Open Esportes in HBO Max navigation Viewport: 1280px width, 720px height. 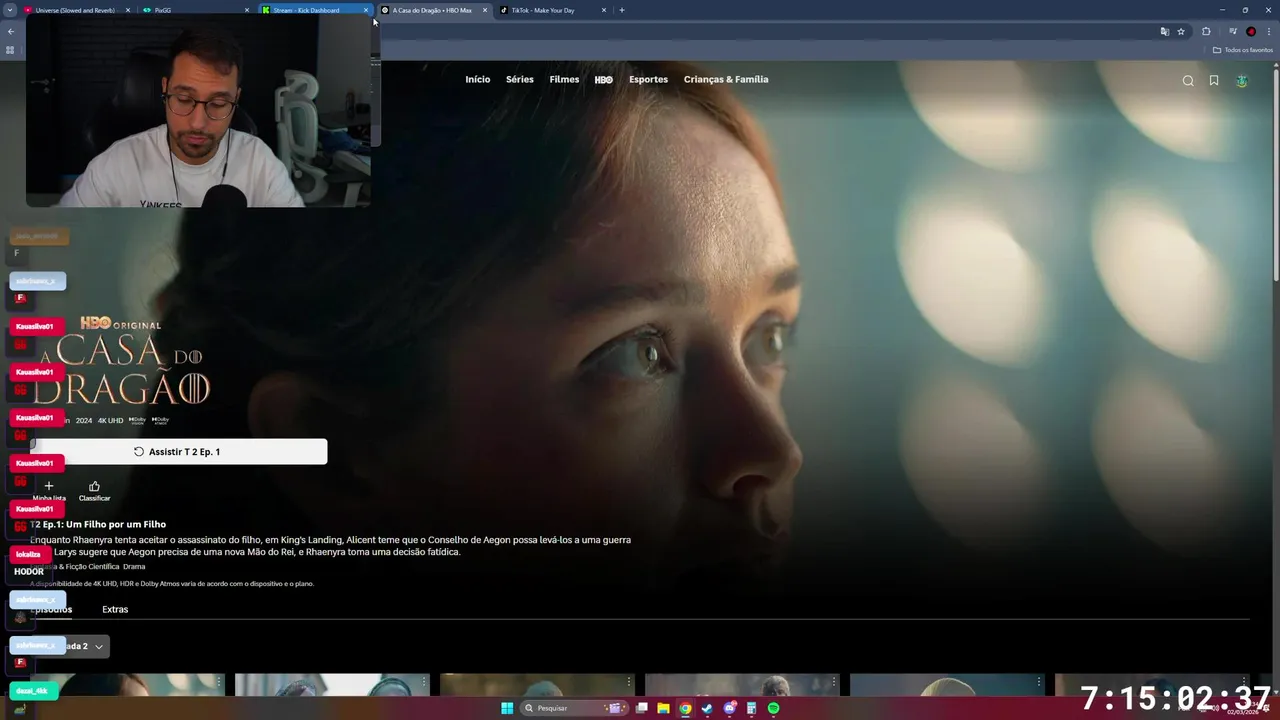648,79
